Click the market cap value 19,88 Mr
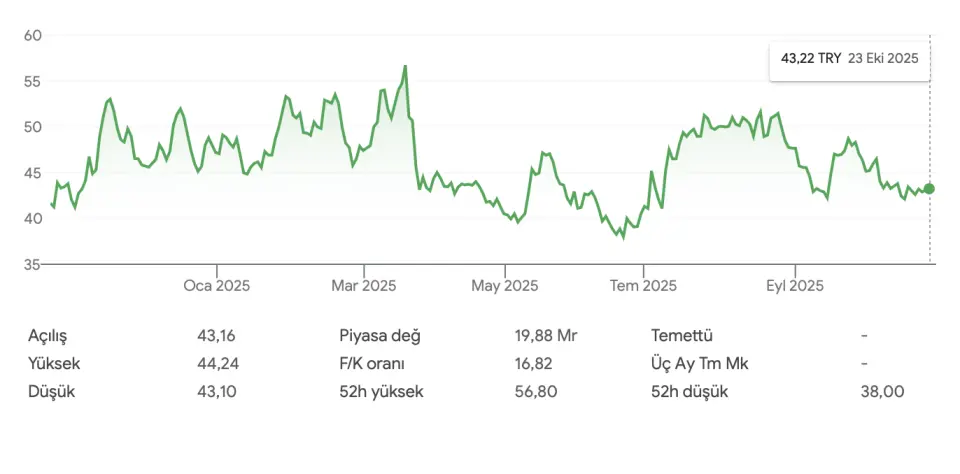Viewport: 960px width, 474px height. (546, 335)
